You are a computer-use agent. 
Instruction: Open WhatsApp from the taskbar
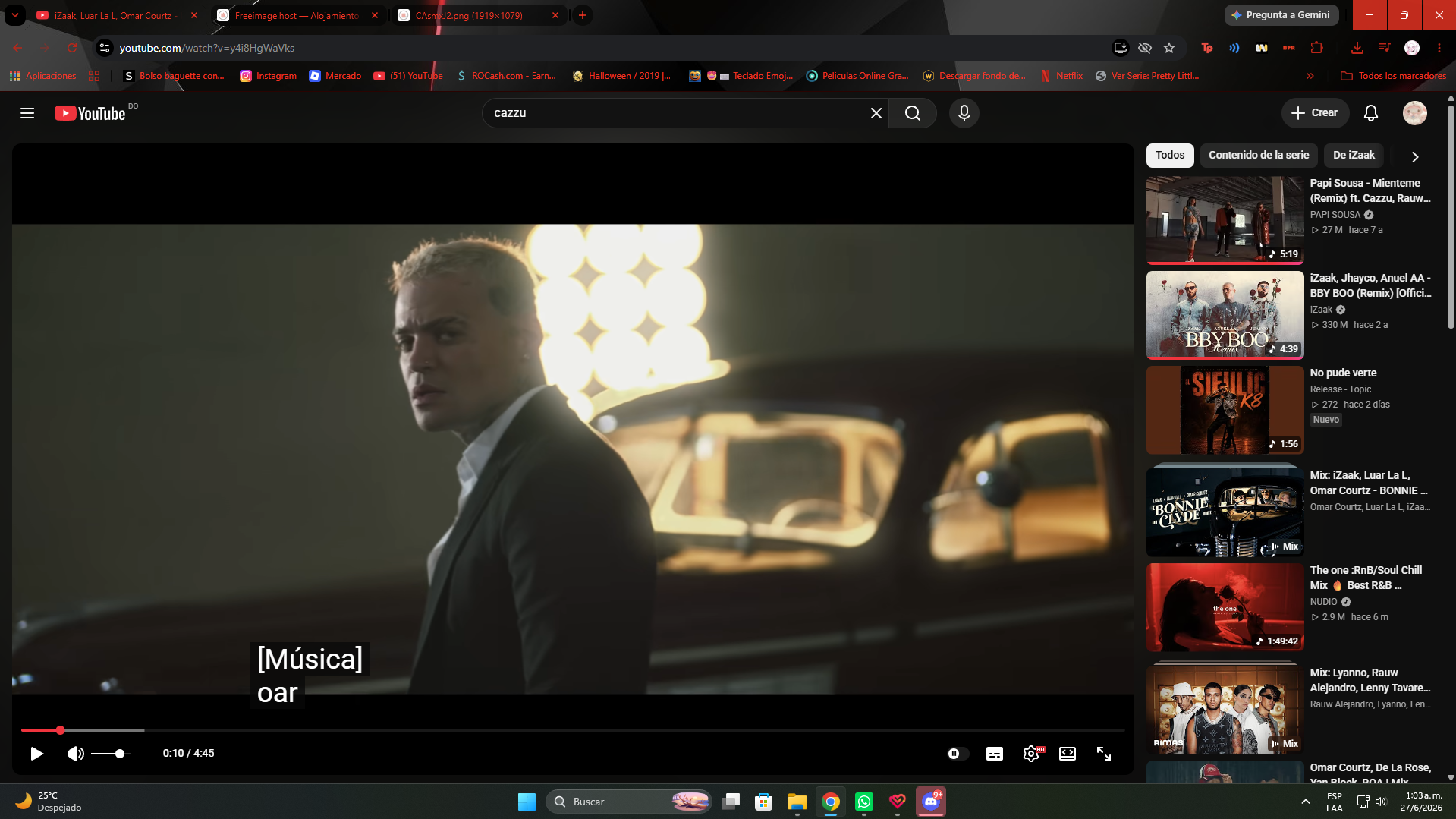864,802
